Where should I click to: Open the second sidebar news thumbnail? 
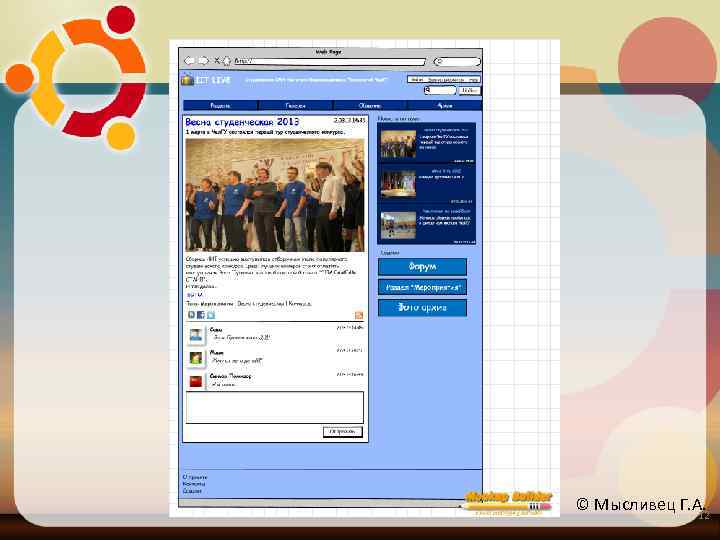(398, 184)
